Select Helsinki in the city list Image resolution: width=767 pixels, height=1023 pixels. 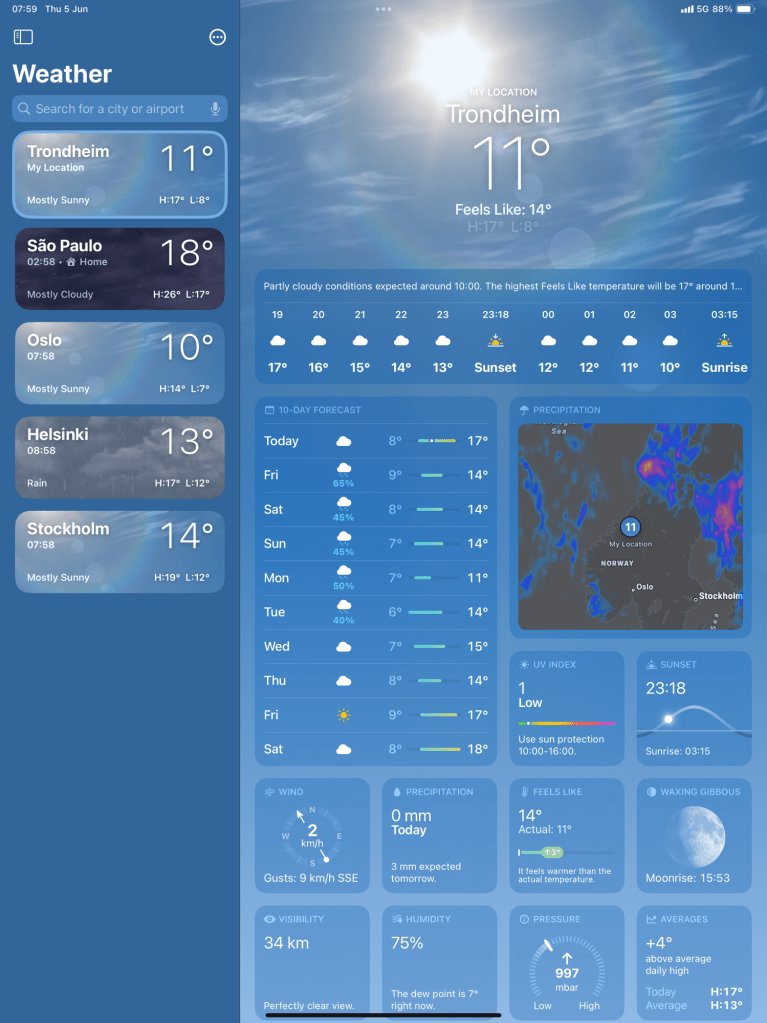pos(119,457)
